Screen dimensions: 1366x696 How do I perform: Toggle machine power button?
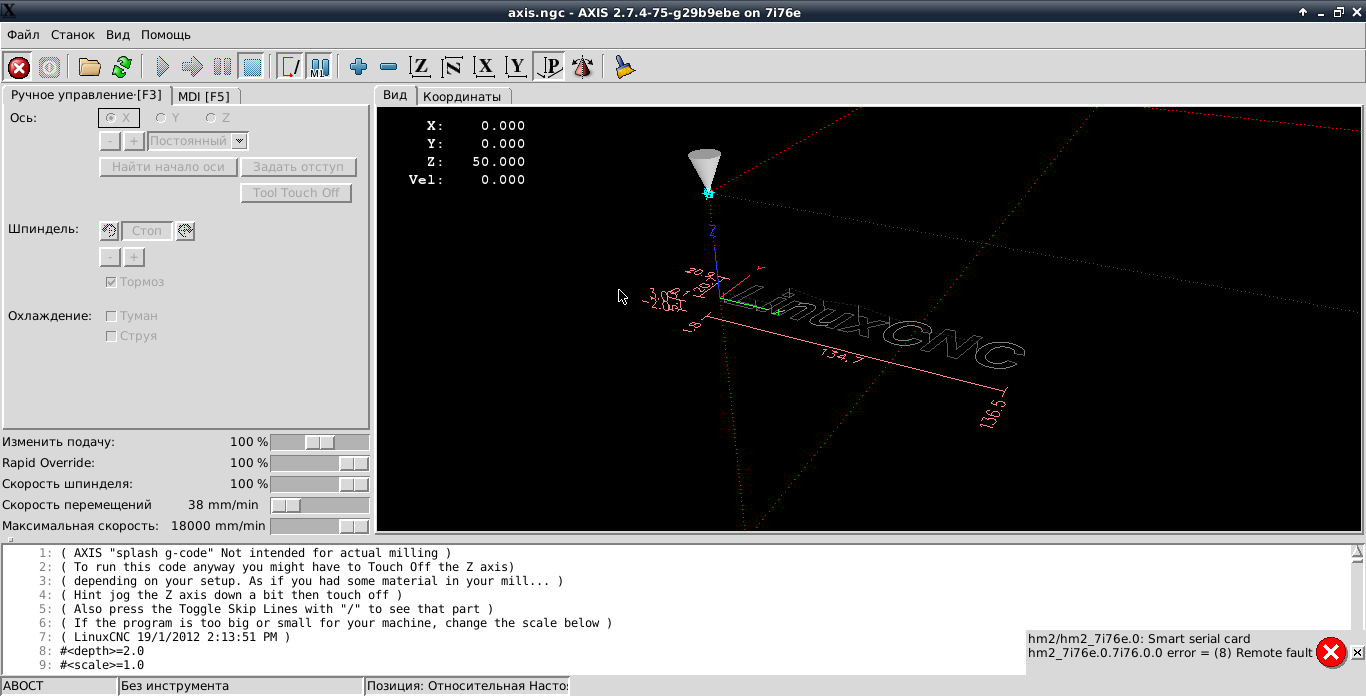click(49, 67)
